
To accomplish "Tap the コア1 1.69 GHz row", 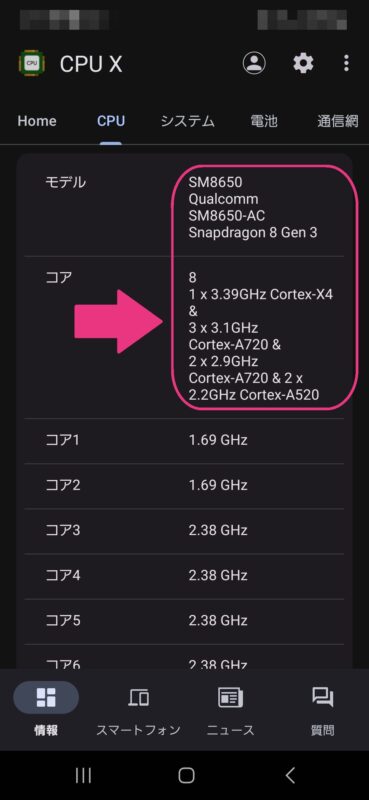I will (184, 441).
